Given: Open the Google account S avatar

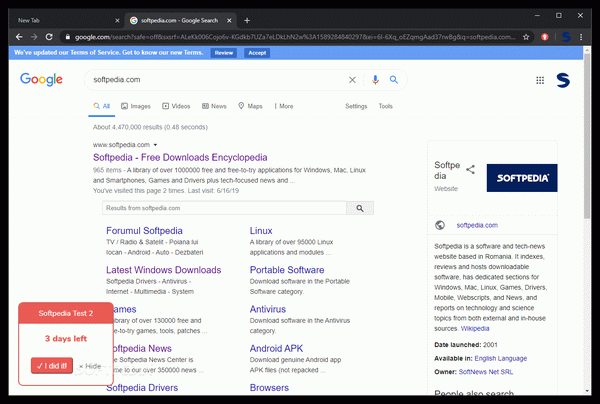Looking at the screenshot, I should click(x=563, y=80).
